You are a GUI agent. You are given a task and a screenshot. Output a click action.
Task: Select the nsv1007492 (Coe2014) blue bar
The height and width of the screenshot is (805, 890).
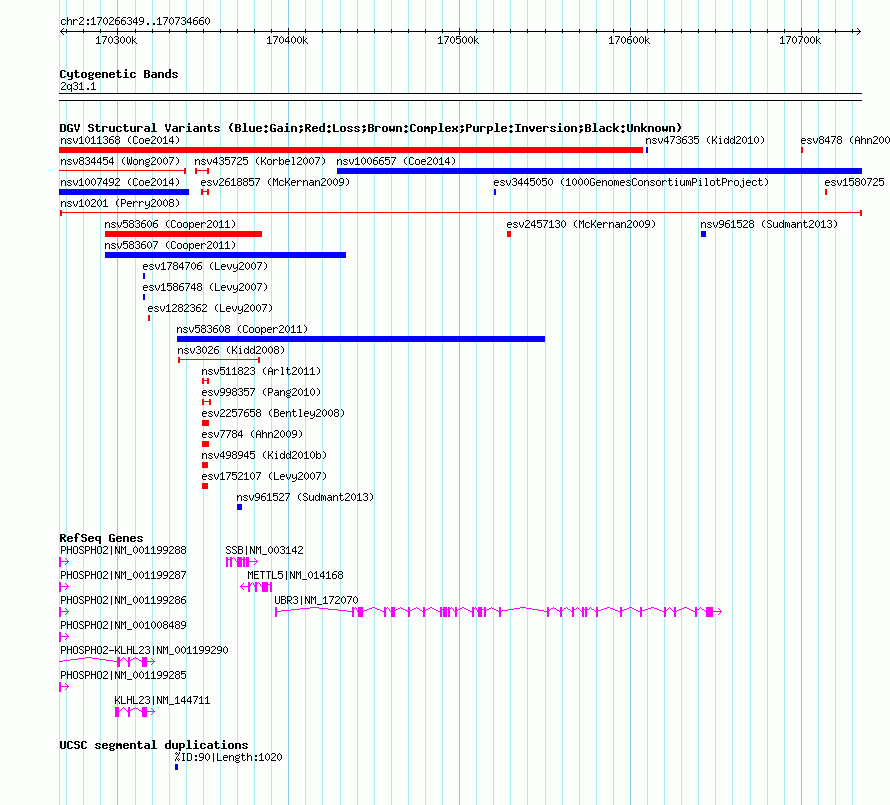tap(124, 192)
